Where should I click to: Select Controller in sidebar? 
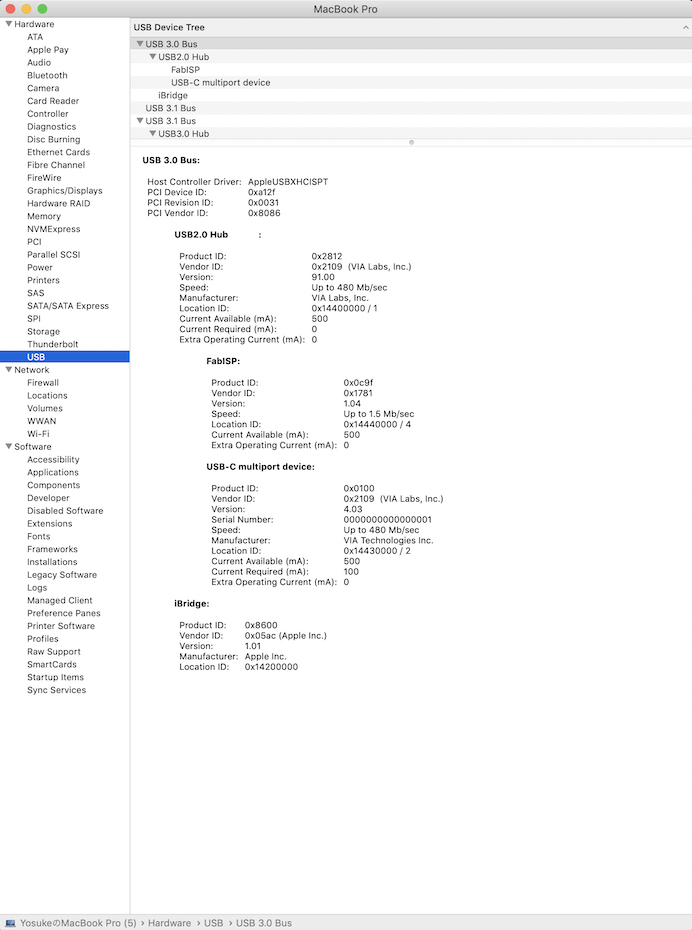47,114
